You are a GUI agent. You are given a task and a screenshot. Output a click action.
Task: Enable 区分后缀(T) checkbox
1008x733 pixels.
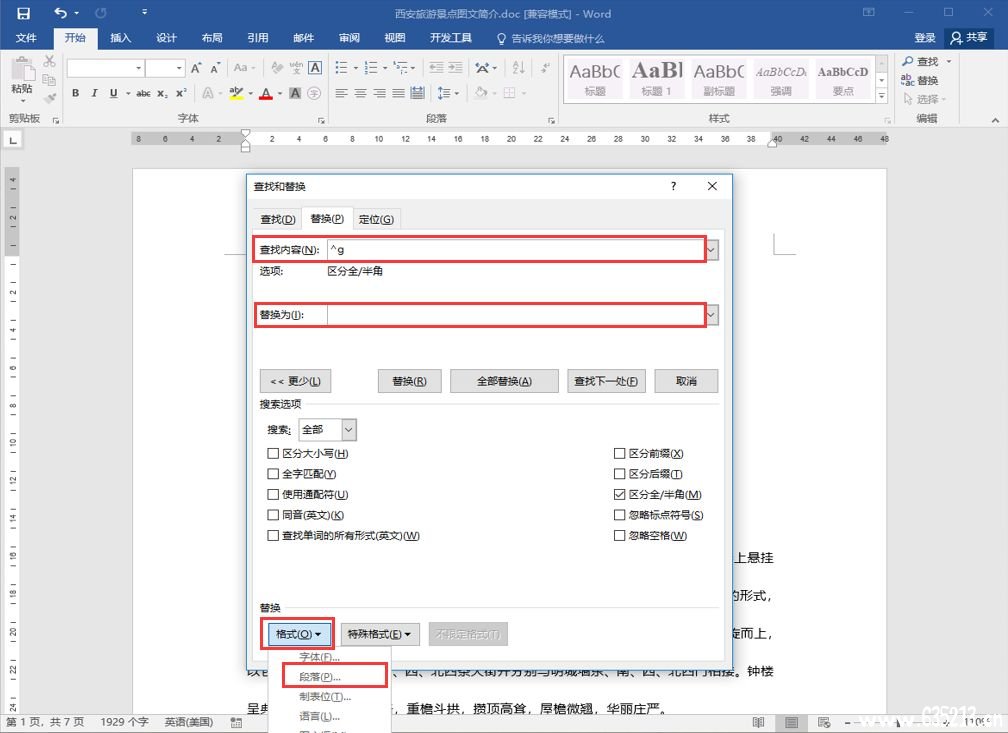click(619, 474)
